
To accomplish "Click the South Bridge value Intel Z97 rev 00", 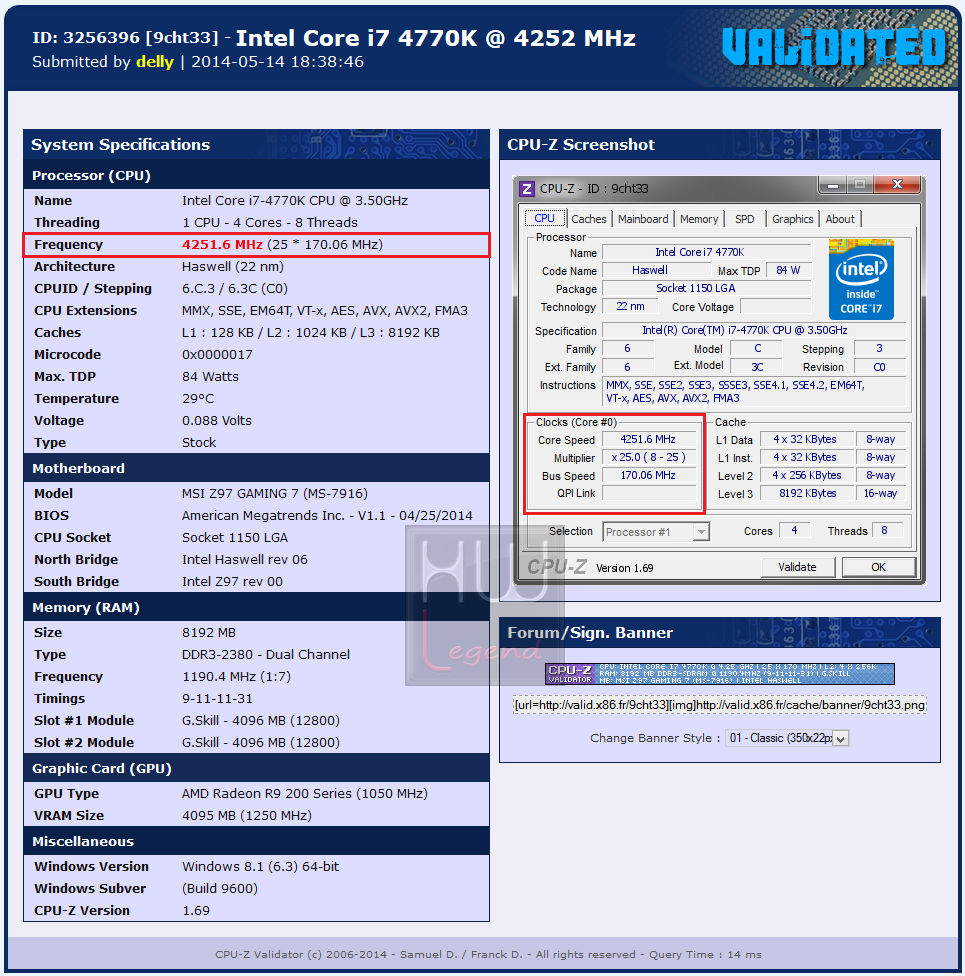I will pyautogui.click(x=232, y=581).
